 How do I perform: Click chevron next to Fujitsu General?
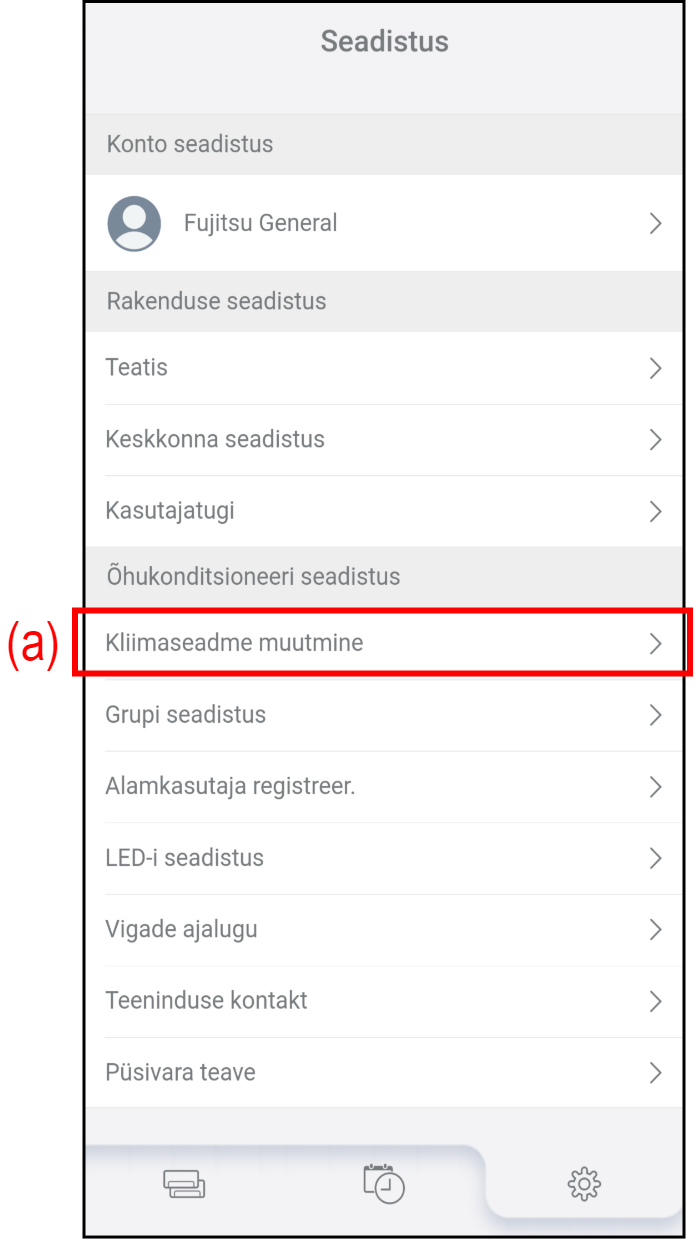click(x=655, y=223)
